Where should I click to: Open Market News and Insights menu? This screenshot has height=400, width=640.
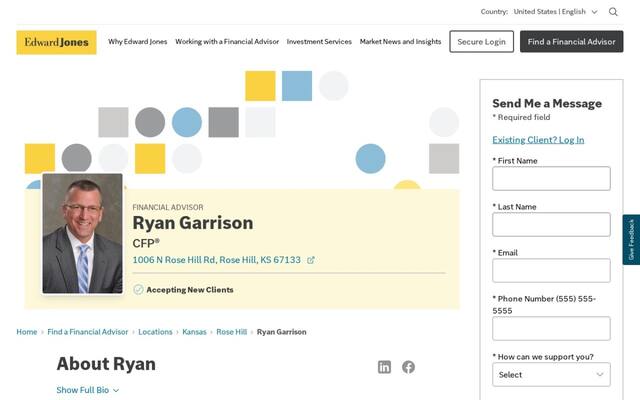[x=400, y=42]
